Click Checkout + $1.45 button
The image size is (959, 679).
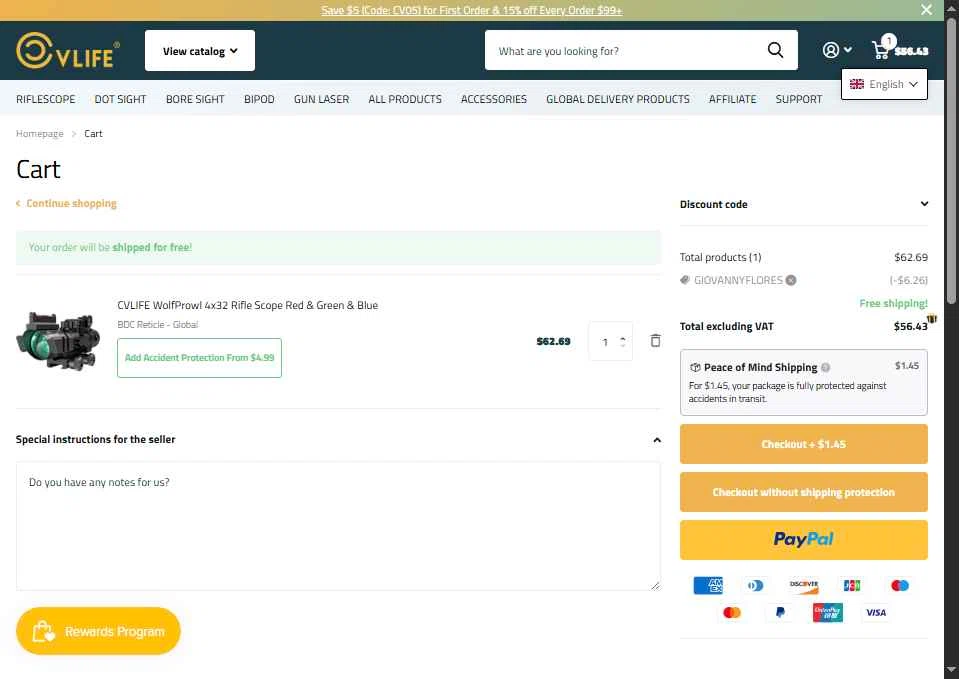coord(804,444)
